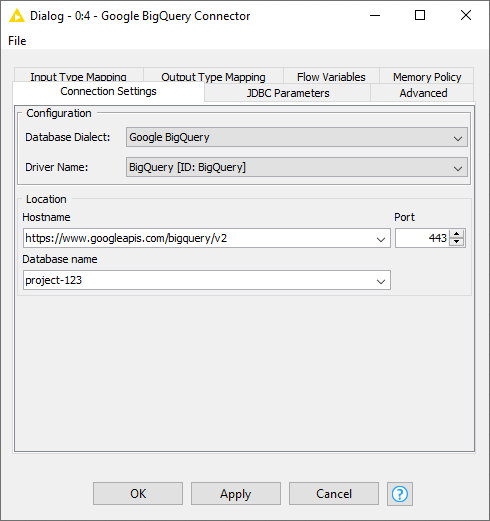Viewport: 490px width, 521px height.
Task: Decrease port with down stepper arrow
Action: coord(456,242)
